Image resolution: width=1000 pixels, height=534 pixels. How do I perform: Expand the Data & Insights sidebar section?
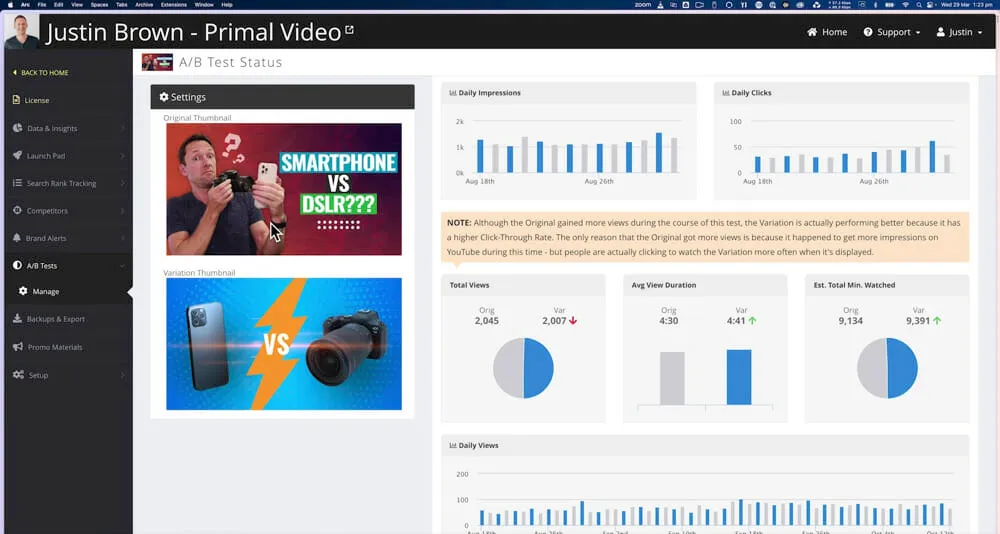coord(66,128)
